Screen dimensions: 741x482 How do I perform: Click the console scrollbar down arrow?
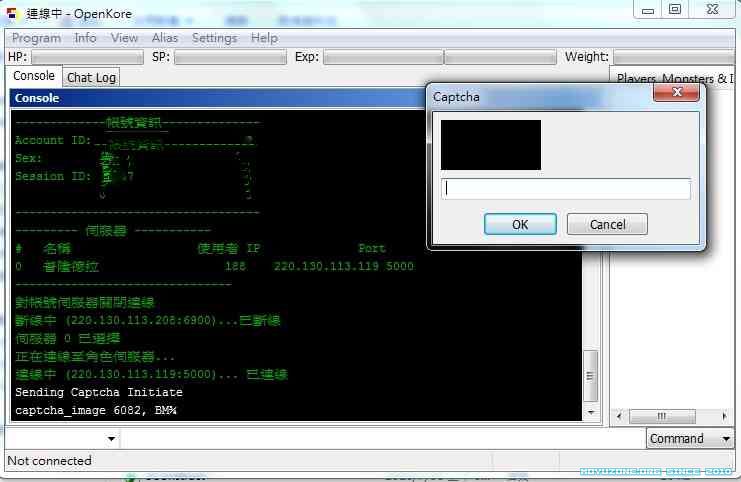[591, 411]
